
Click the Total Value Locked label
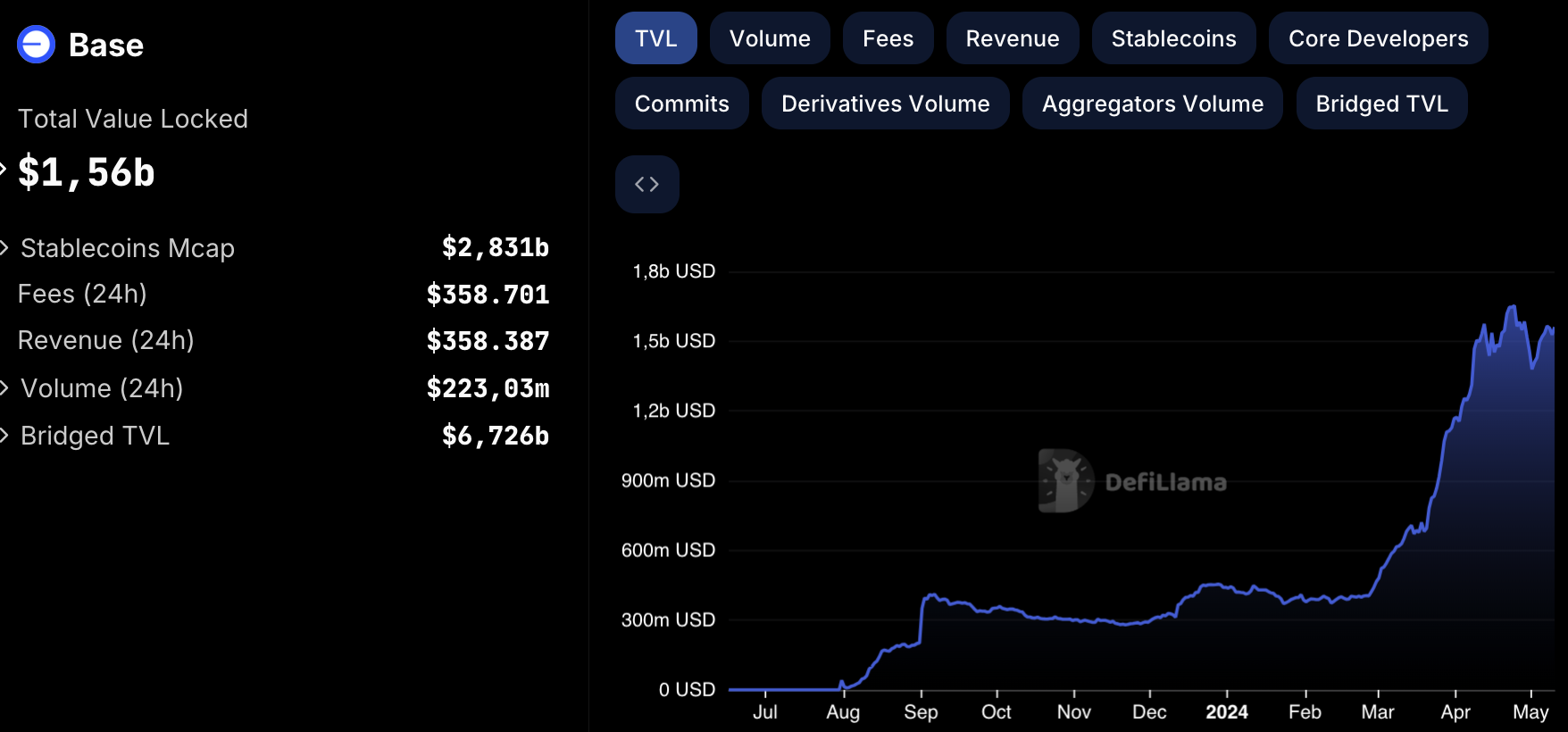click(x=133, y=119)
